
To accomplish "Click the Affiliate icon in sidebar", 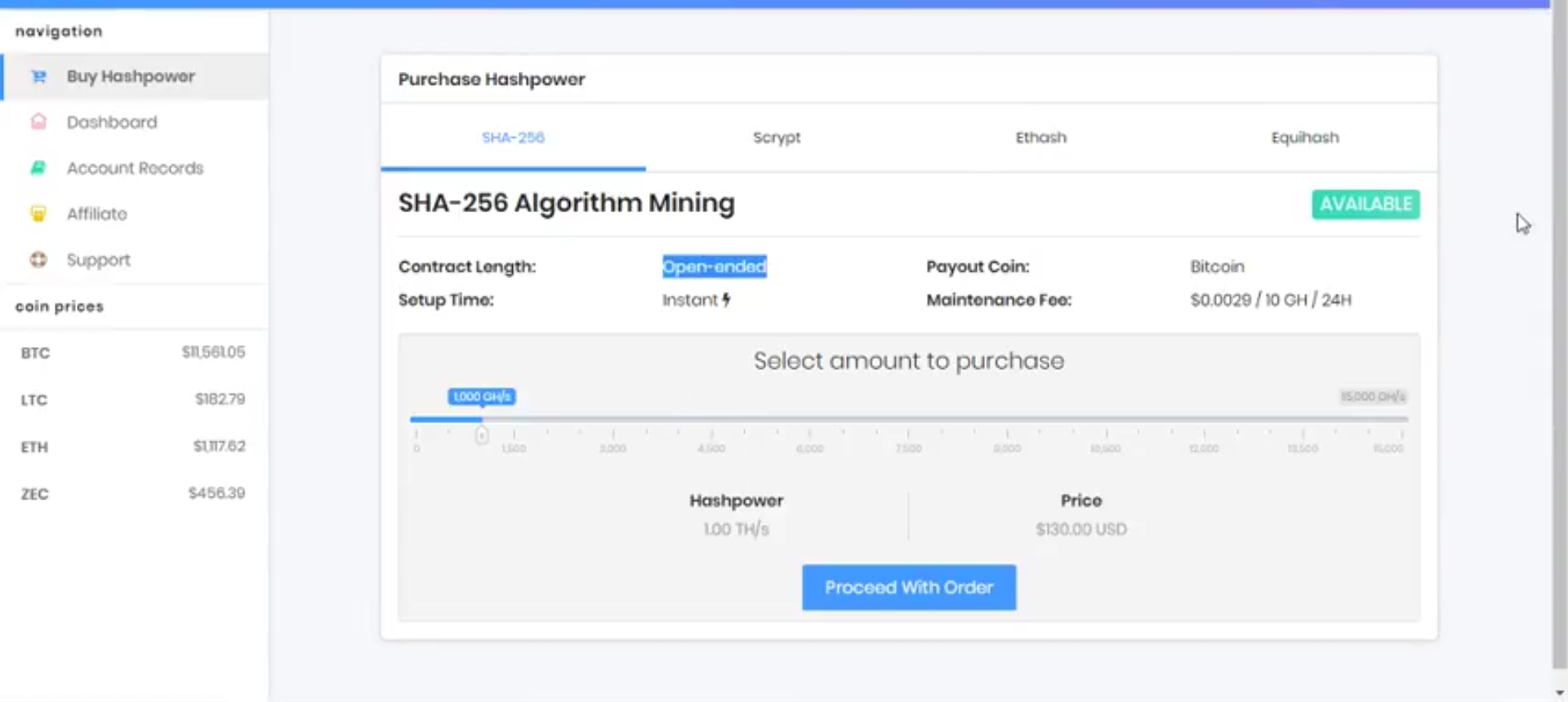I will [x=38, y=214].
